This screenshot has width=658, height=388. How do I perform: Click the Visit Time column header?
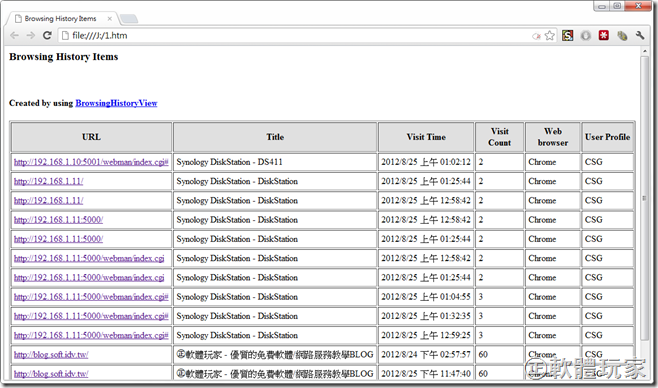tap(426, 137)
